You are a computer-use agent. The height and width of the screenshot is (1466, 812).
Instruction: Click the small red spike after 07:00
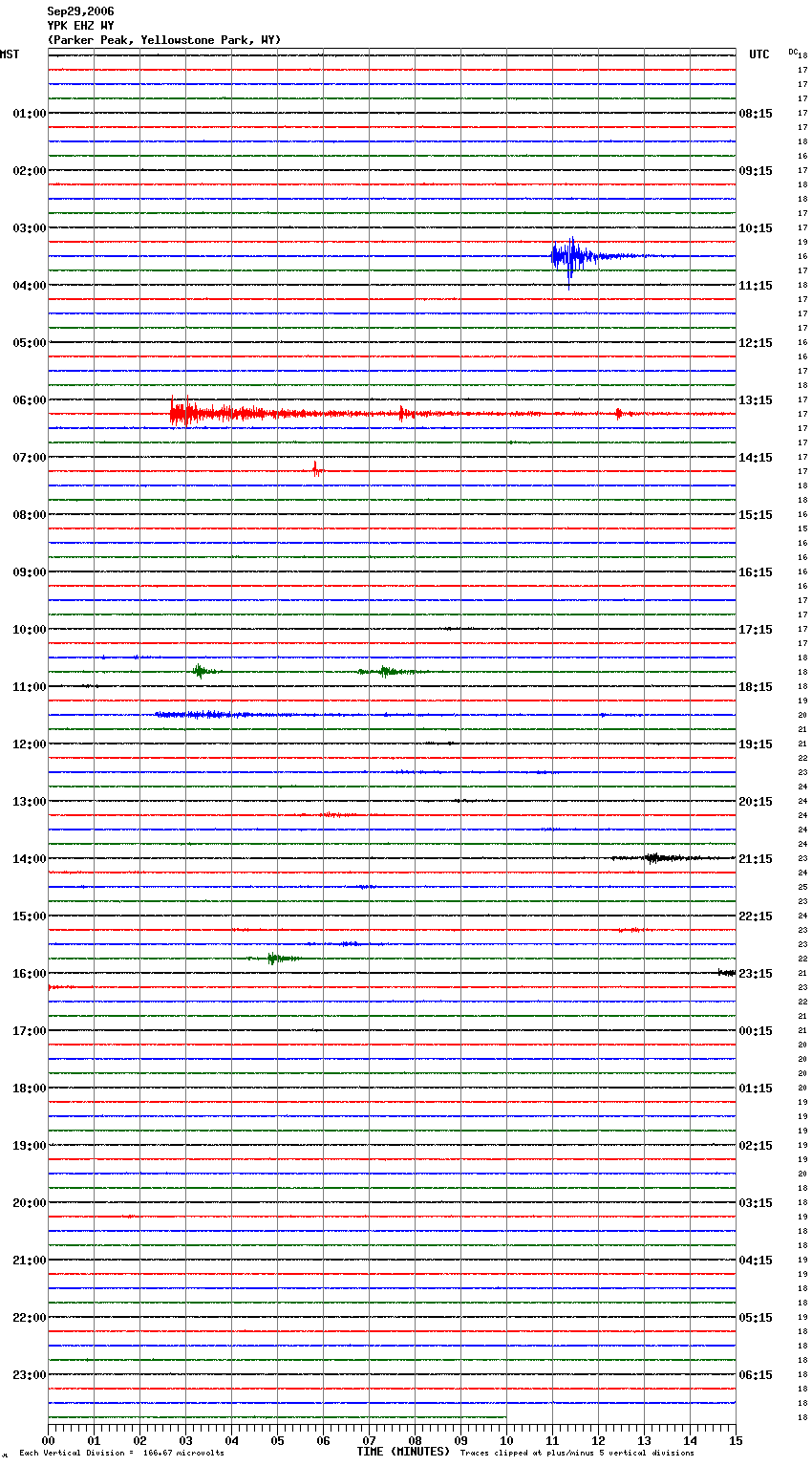pyautogui.click(x=315, y=469)
